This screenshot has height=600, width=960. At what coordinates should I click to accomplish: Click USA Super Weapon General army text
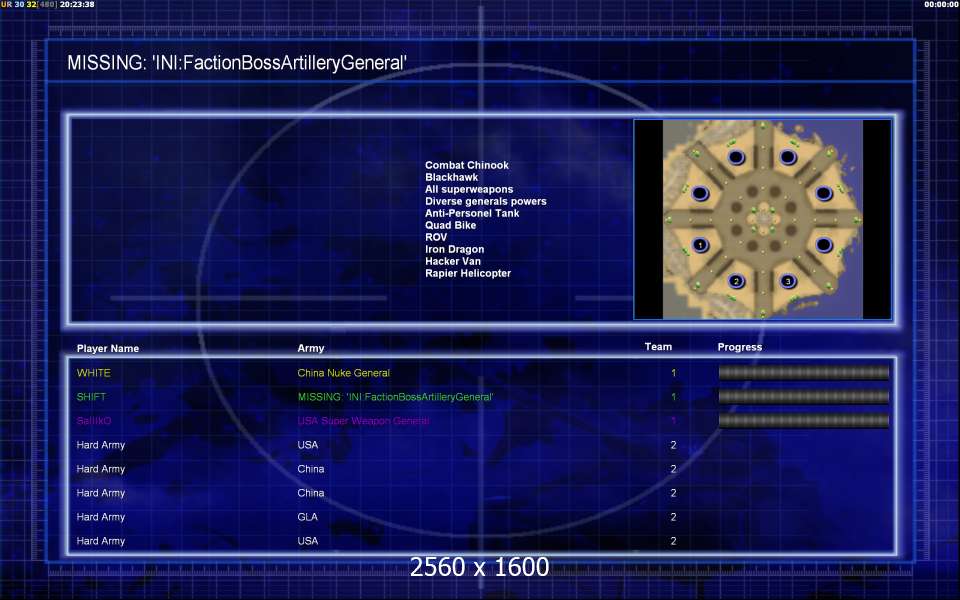[x=364, y=421]
